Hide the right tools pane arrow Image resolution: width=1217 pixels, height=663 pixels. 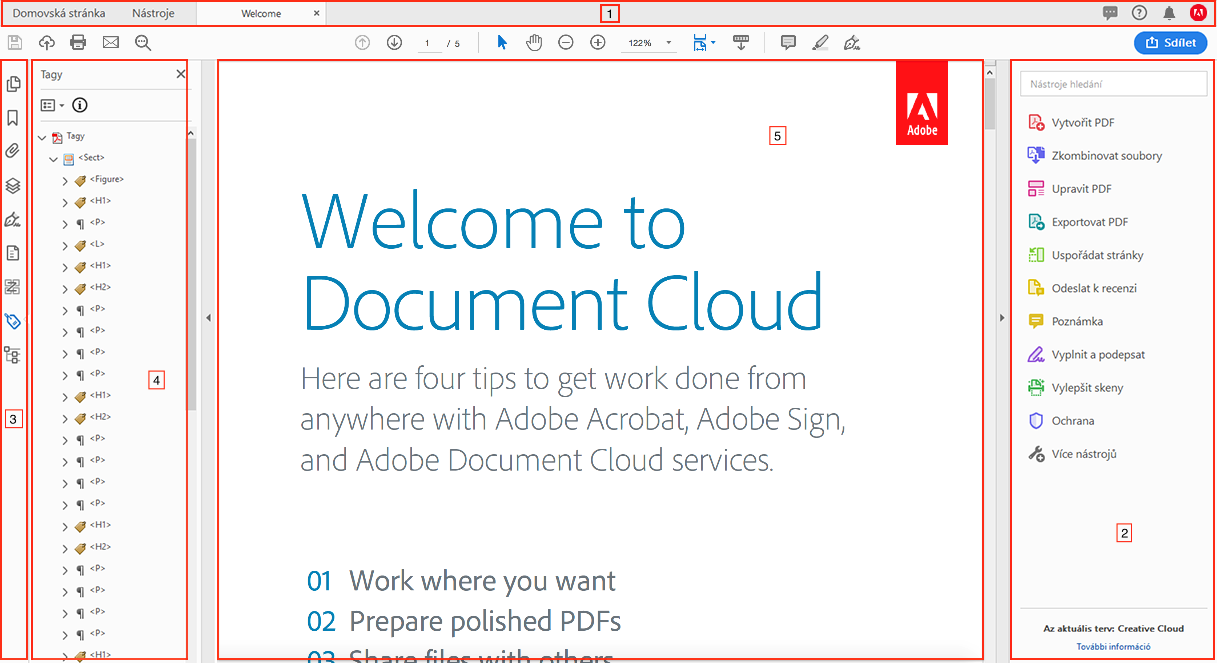click(x=1002, y=318)
